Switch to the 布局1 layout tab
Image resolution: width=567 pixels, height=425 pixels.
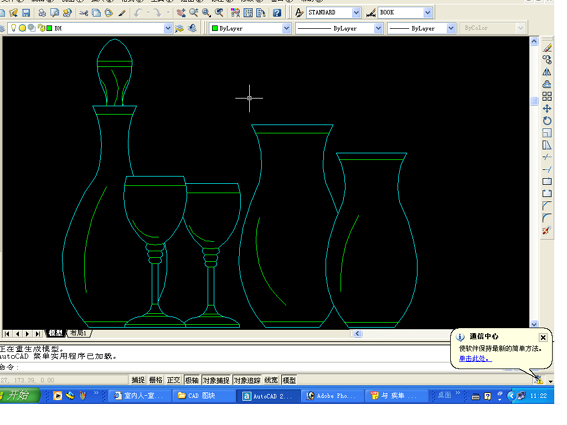coord(78,333)
